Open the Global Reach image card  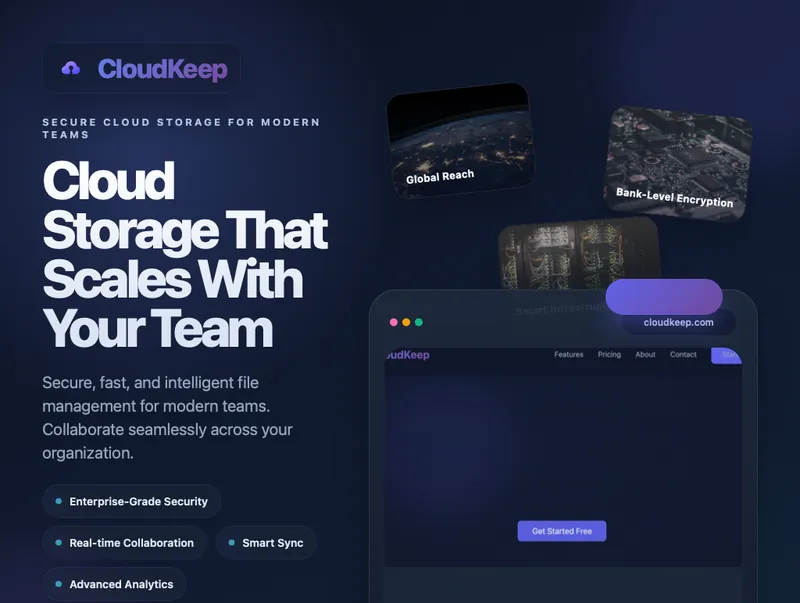(461, 140)
